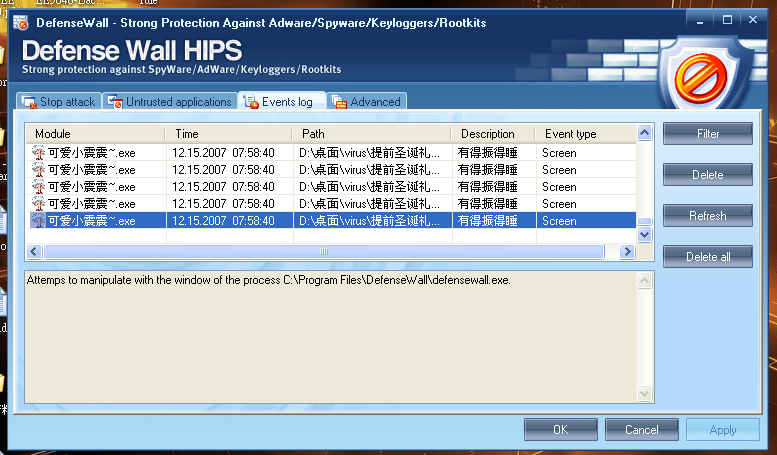This screenshot has width=777, height=455.
Task: Click the greyed Apply button
Action: coord(722,430)
